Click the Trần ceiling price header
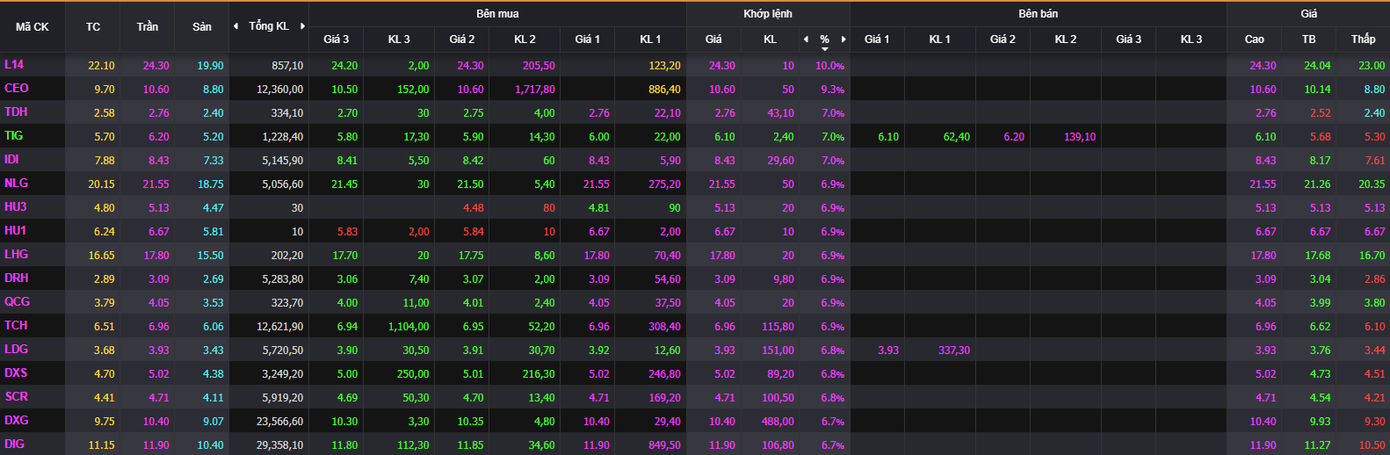The image size is (1390, 455). click(147, 27)
